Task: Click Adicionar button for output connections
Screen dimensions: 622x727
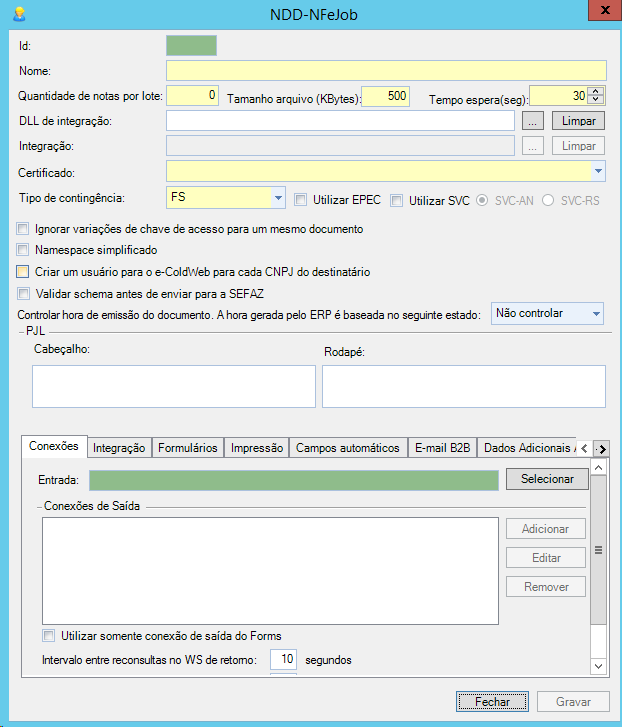Action: coord(546,529)
